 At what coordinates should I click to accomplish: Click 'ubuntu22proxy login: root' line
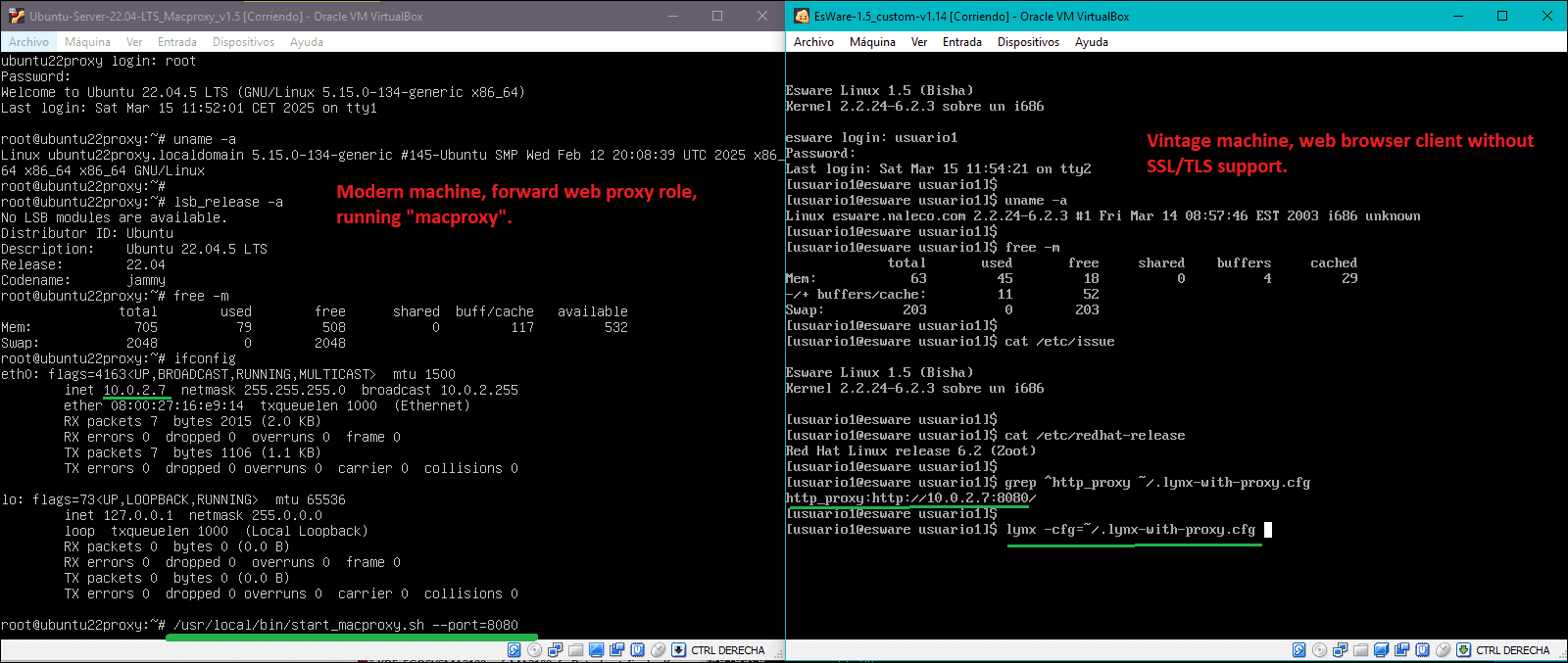point(99,61)
